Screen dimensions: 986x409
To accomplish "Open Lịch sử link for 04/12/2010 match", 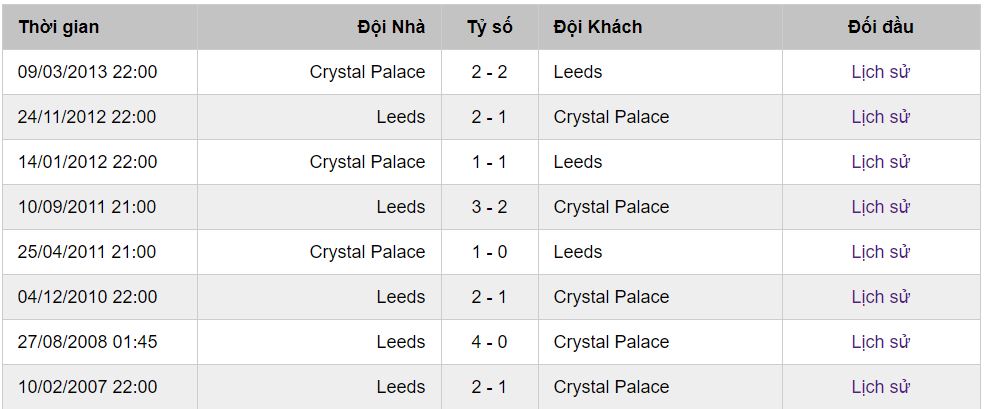I will point(880,297).
